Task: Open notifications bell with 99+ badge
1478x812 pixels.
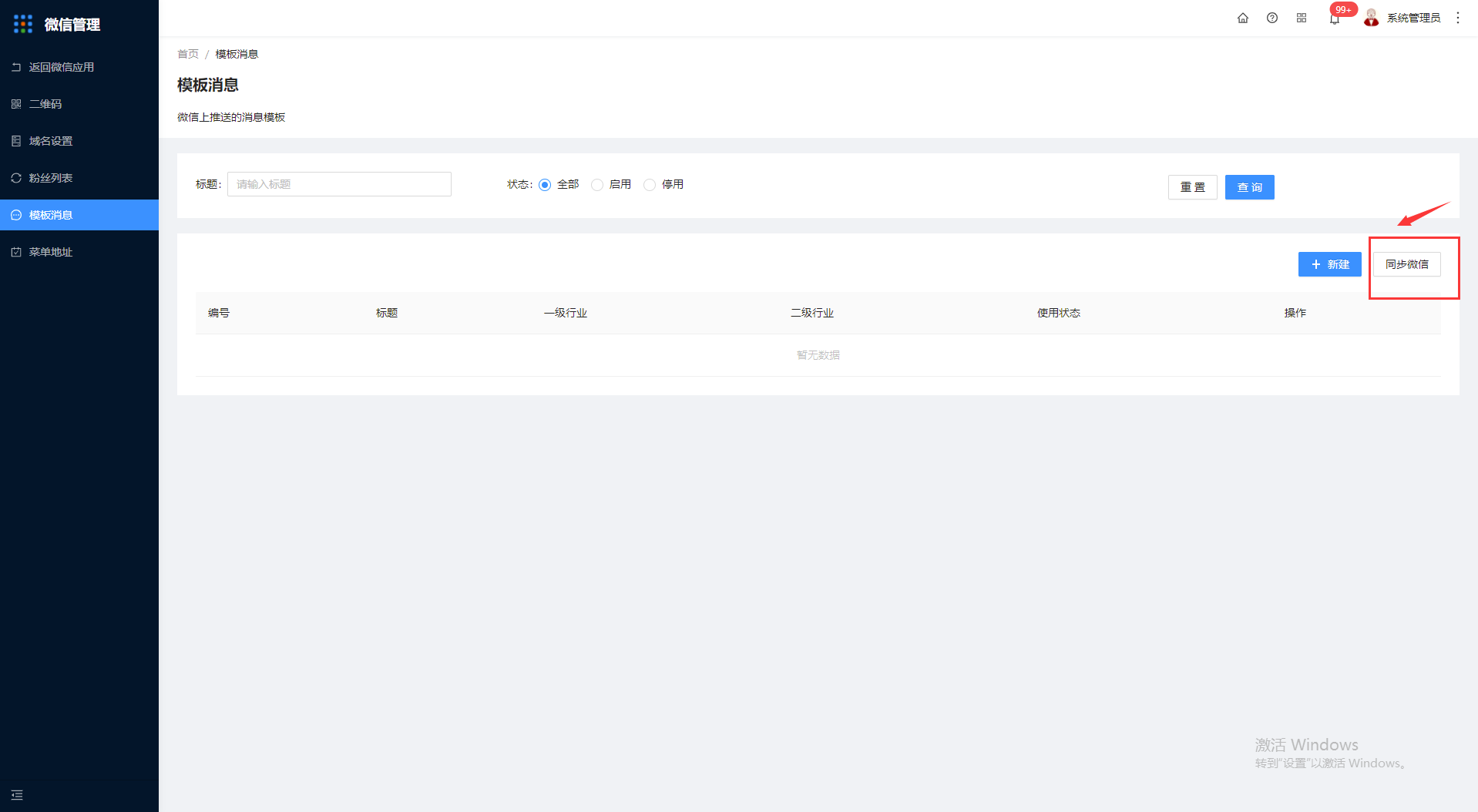Action: click(x=1335, y=18)
